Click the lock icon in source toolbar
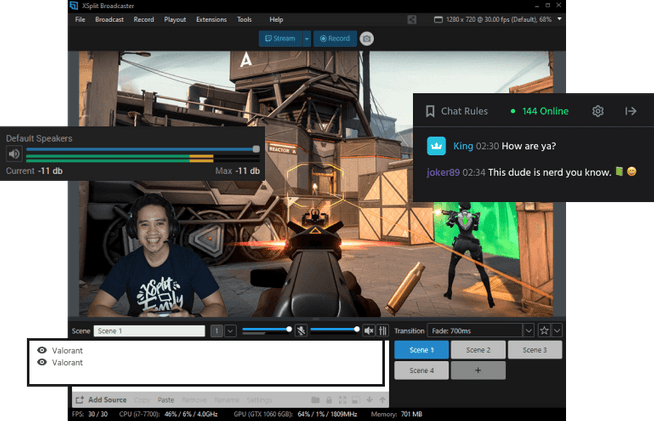This screenshot has height=421, width=654. pyautogui.click(x=329, y=400)
